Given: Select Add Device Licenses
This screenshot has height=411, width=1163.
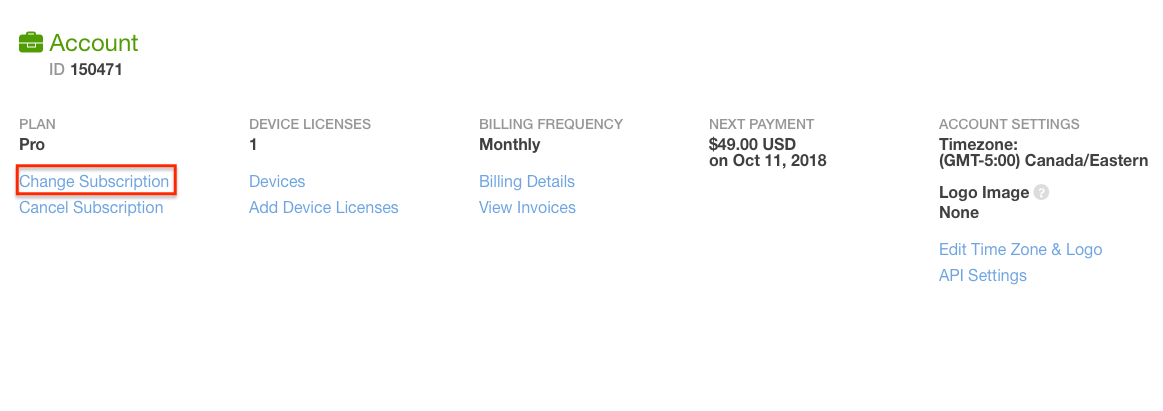Looking at the screenshot, I should [323, 208].
